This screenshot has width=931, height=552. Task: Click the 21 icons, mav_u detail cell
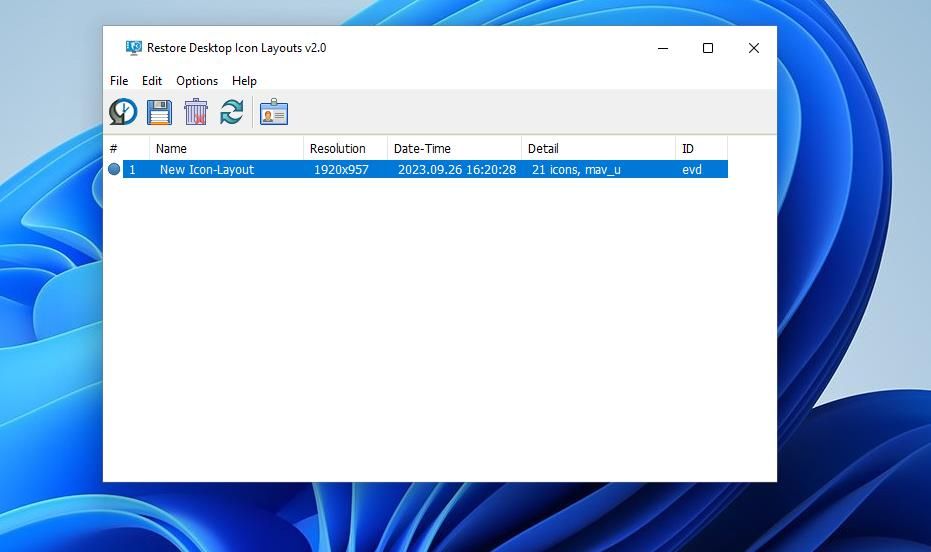pos(576,170)
